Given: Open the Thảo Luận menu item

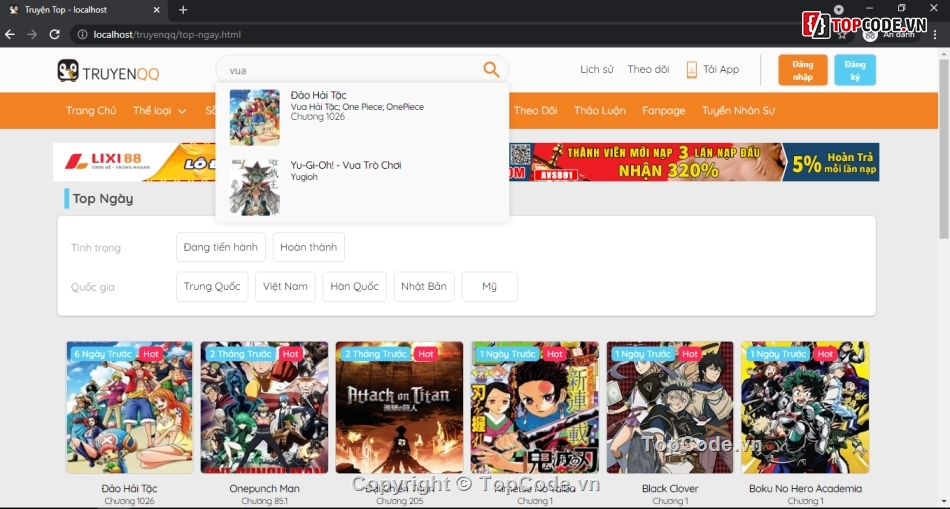Looking at the screenshot, I should [x=599, y=111].
